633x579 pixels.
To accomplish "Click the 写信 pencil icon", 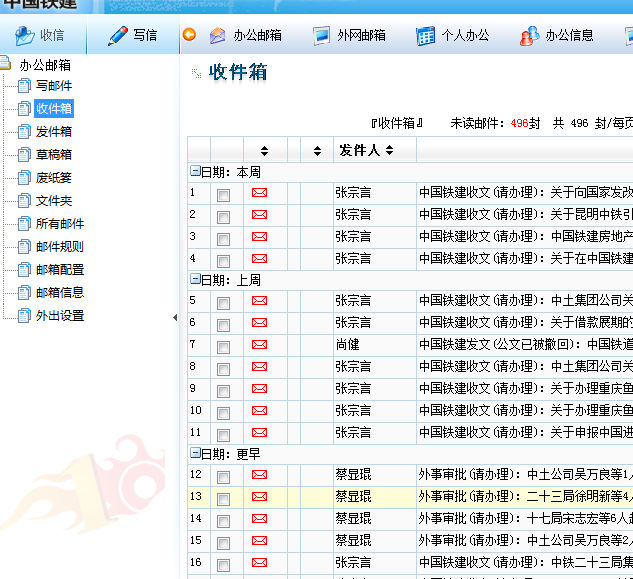I will tap(118, 36).
